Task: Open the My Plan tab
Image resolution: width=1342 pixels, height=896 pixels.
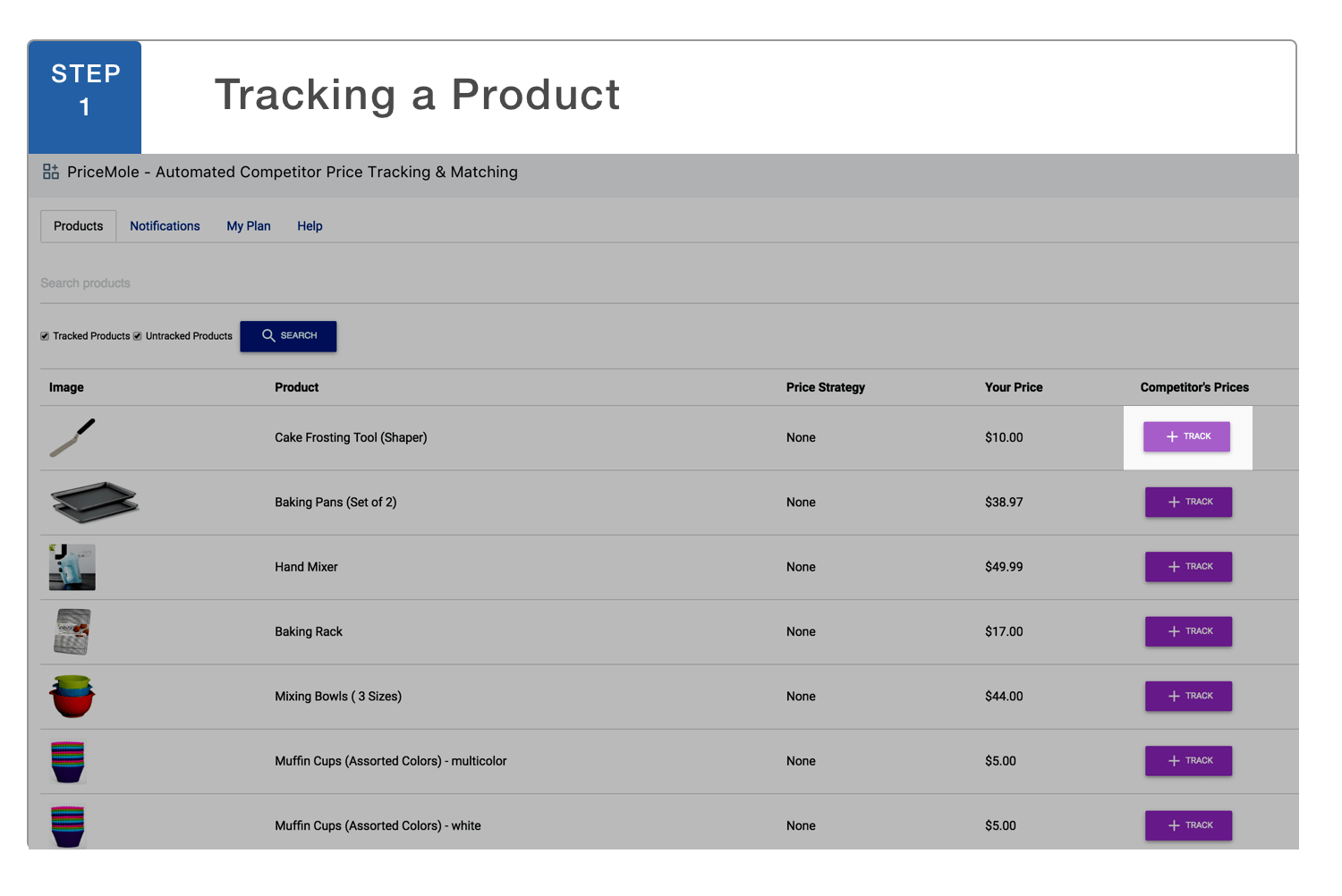Action: click(249, 225)
